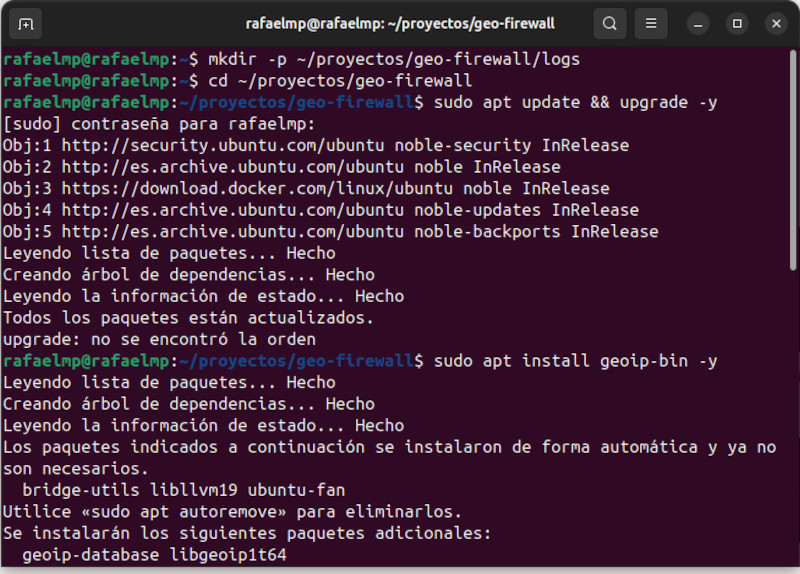Image resolution: width=800 pixels, height=574 pixels.
Task: Click the 'son necesarios.' line
Action: pyautogui.click(x=76, y=469)
